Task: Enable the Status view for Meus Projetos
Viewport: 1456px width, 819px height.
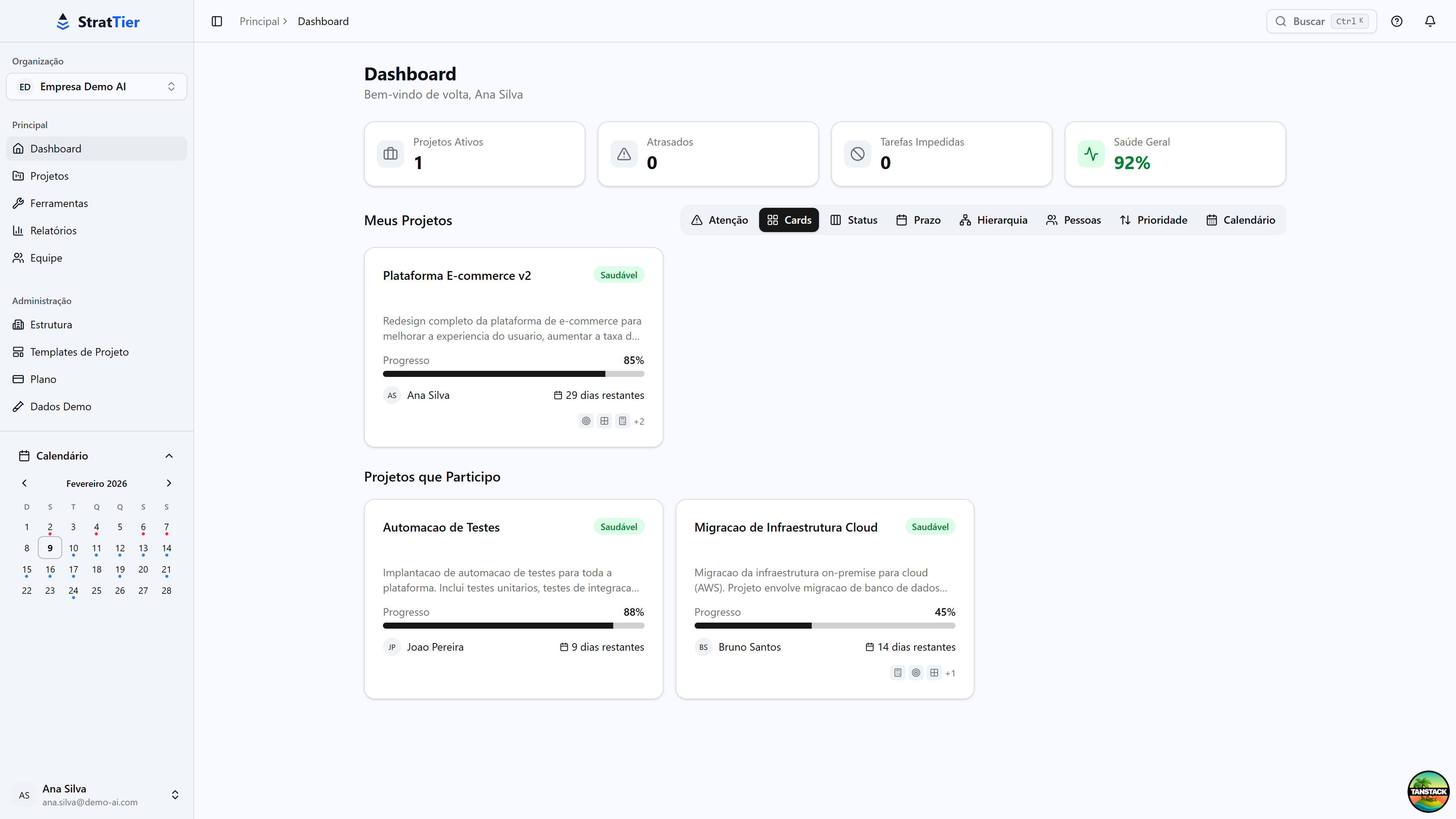Action: point(854,220)
